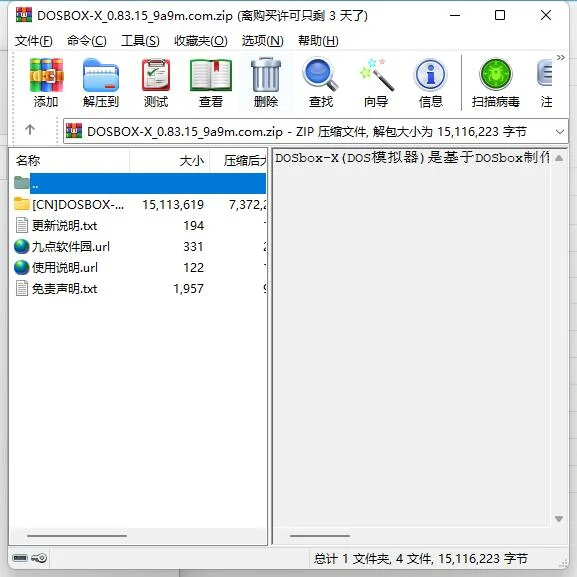Open the 查看 (View) book icon
577x577 pixels.
tap(211, 82)
